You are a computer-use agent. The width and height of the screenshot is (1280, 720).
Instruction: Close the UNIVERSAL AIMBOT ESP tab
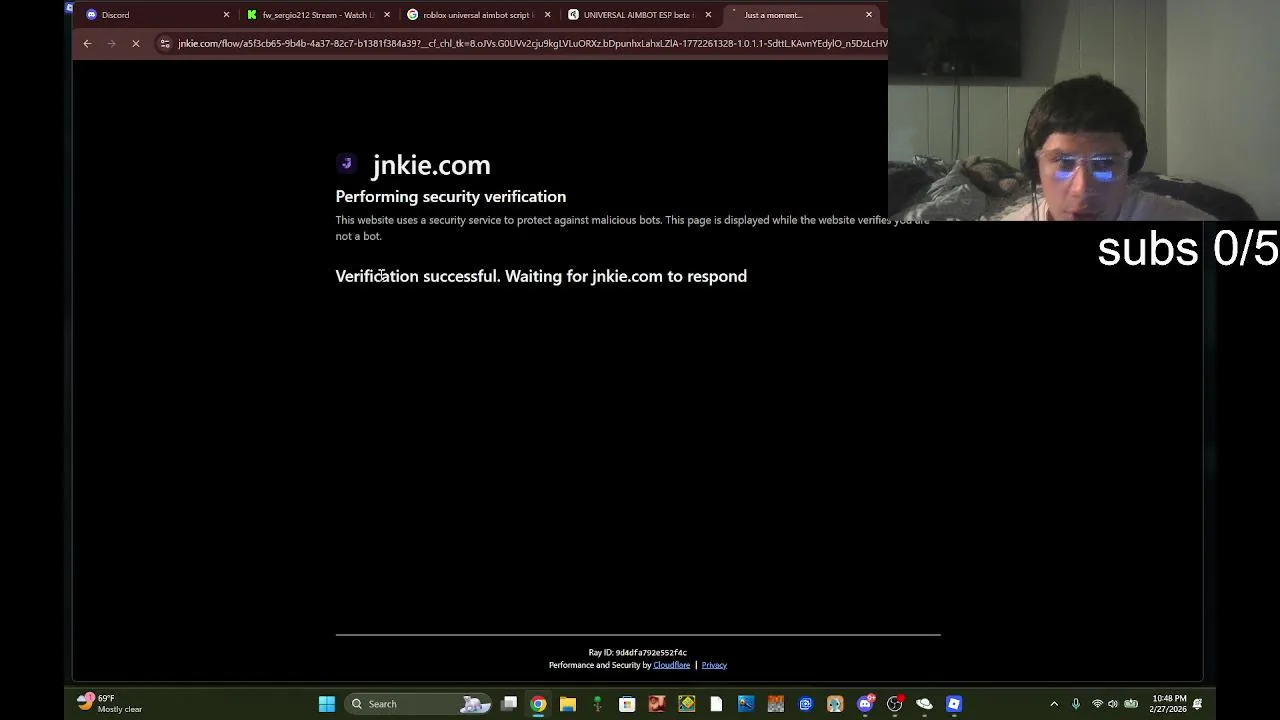click(708, 15)
